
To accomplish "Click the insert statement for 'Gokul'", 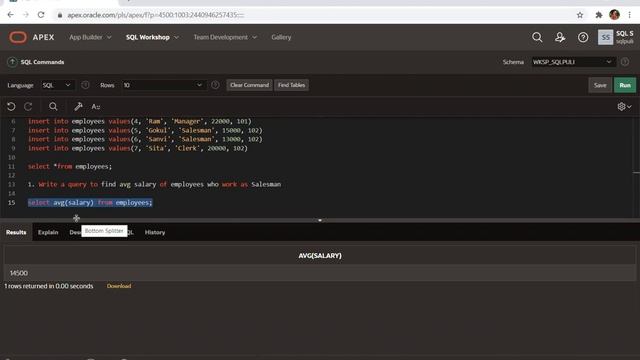I will pos(145,130).
